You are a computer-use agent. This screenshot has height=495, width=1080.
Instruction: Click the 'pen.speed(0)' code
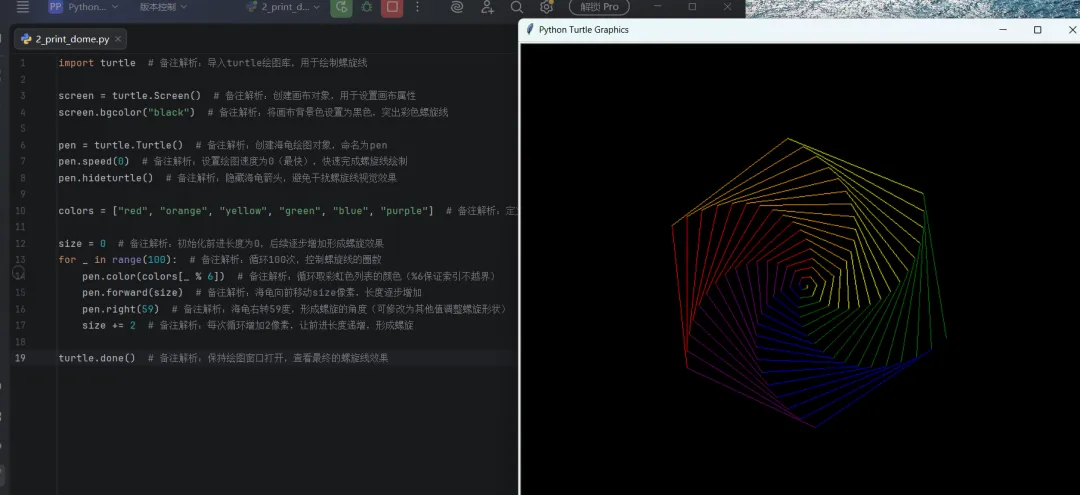pyautogui.click(x=94, y=161)
